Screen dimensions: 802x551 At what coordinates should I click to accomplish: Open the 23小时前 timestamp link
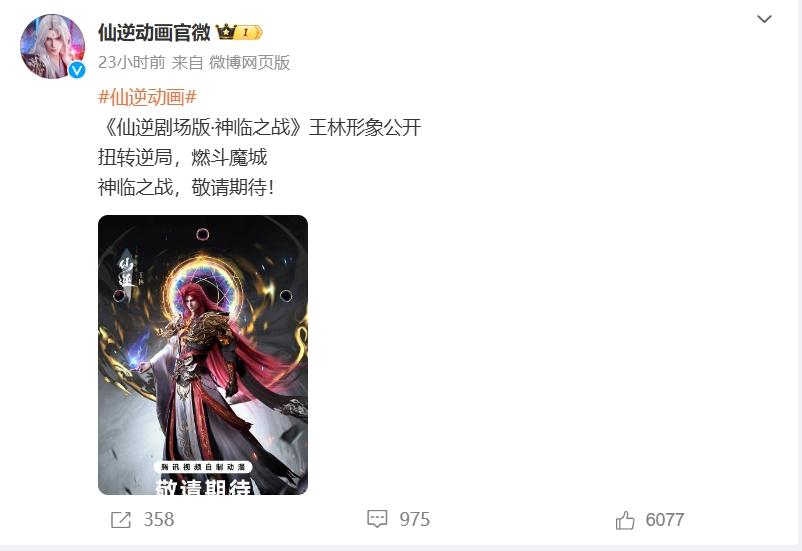131,62
